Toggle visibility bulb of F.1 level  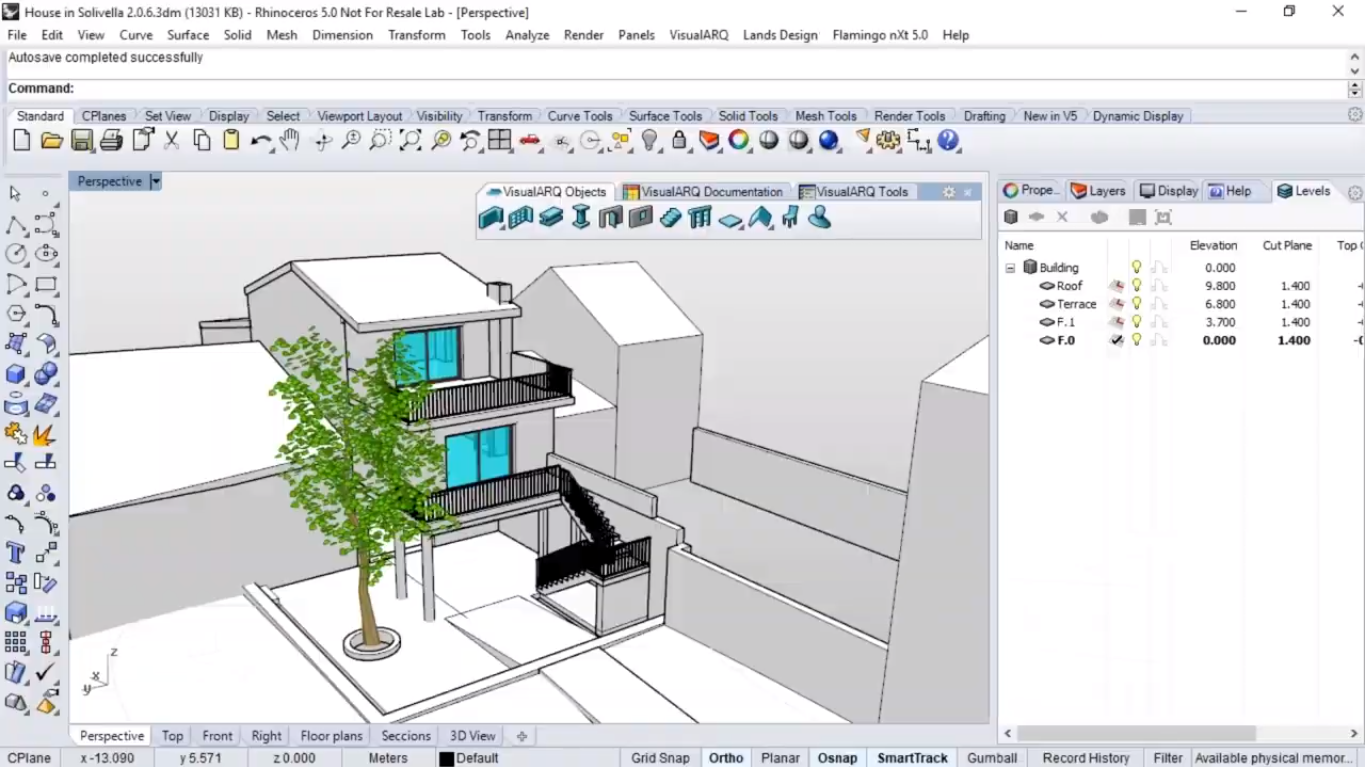[x=1136, y=322]
